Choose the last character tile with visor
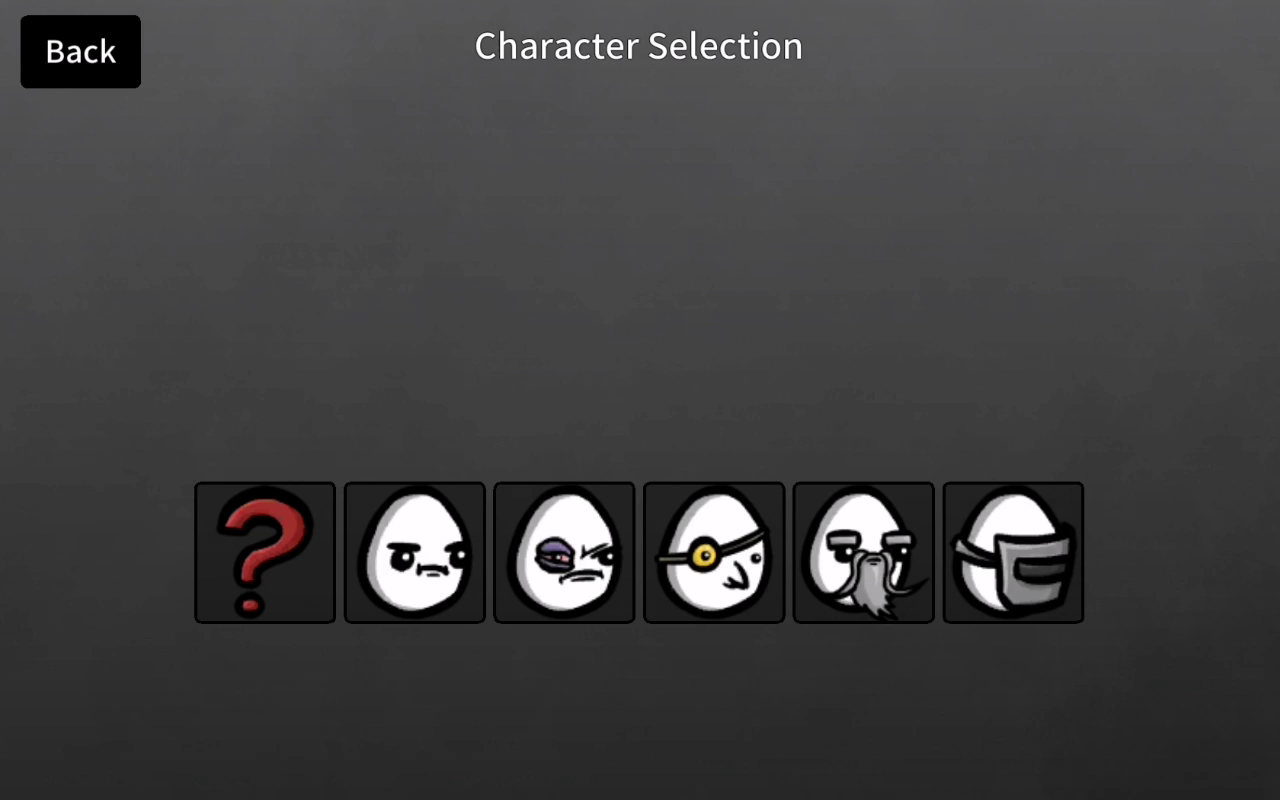The image size is (1280, 800). (x=1013, y=552)
